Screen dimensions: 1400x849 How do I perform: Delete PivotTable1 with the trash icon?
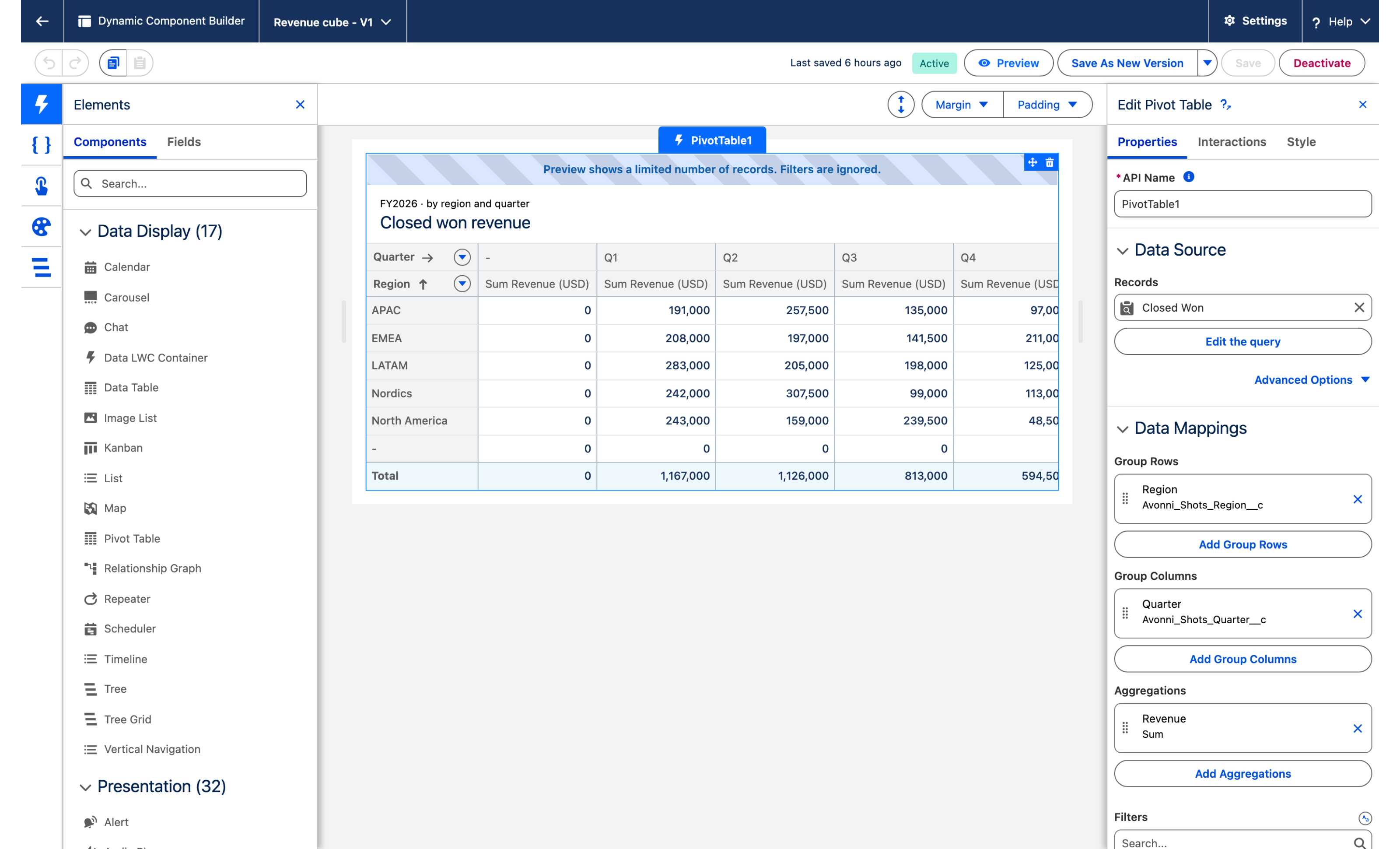click(1050, 162)
